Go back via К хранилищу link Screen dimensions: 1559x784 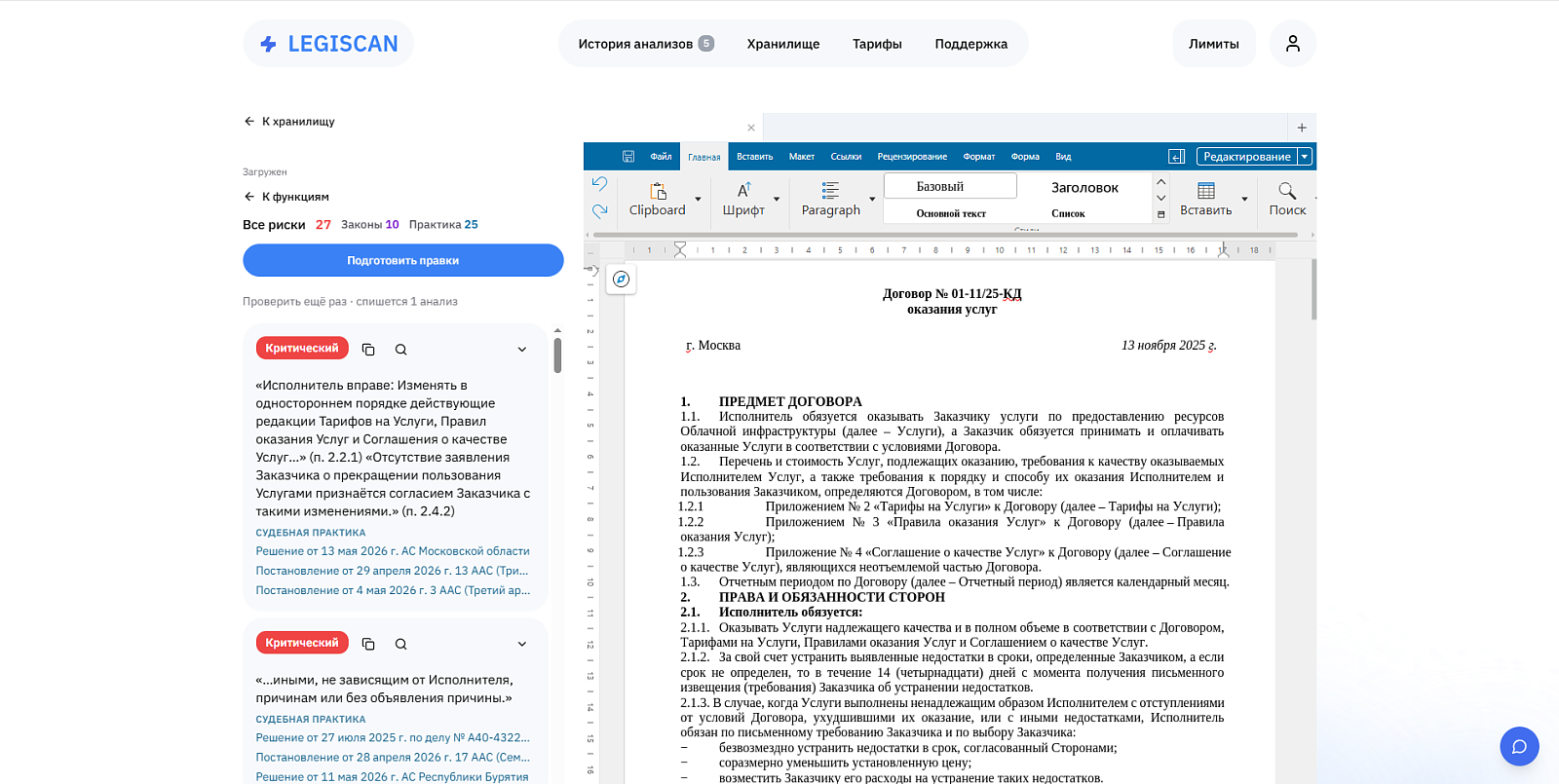pos(289,122)
